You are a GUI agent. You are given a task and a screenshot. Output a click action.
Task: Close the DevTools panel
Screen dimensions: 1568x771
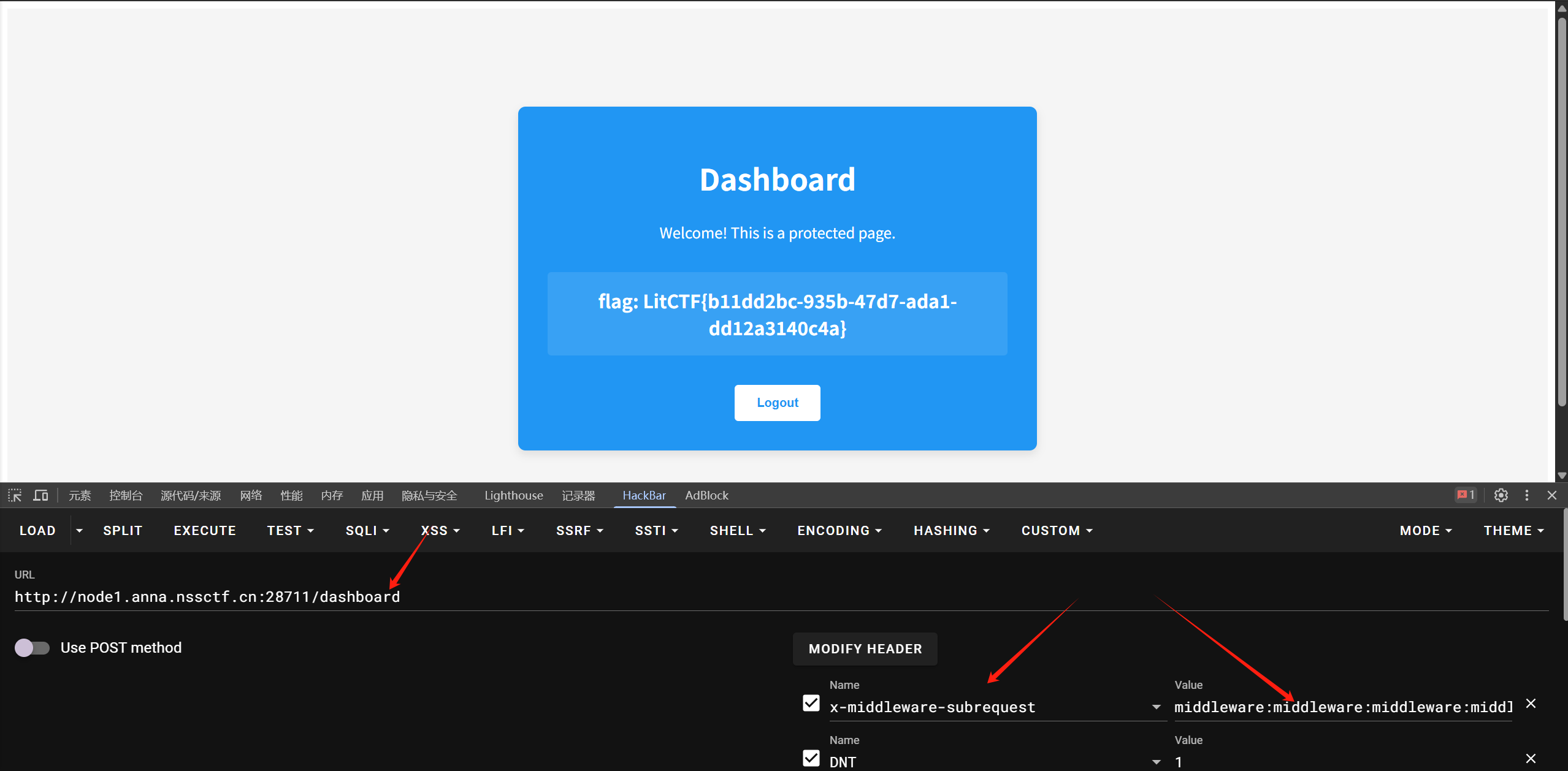click(1552, 495)
